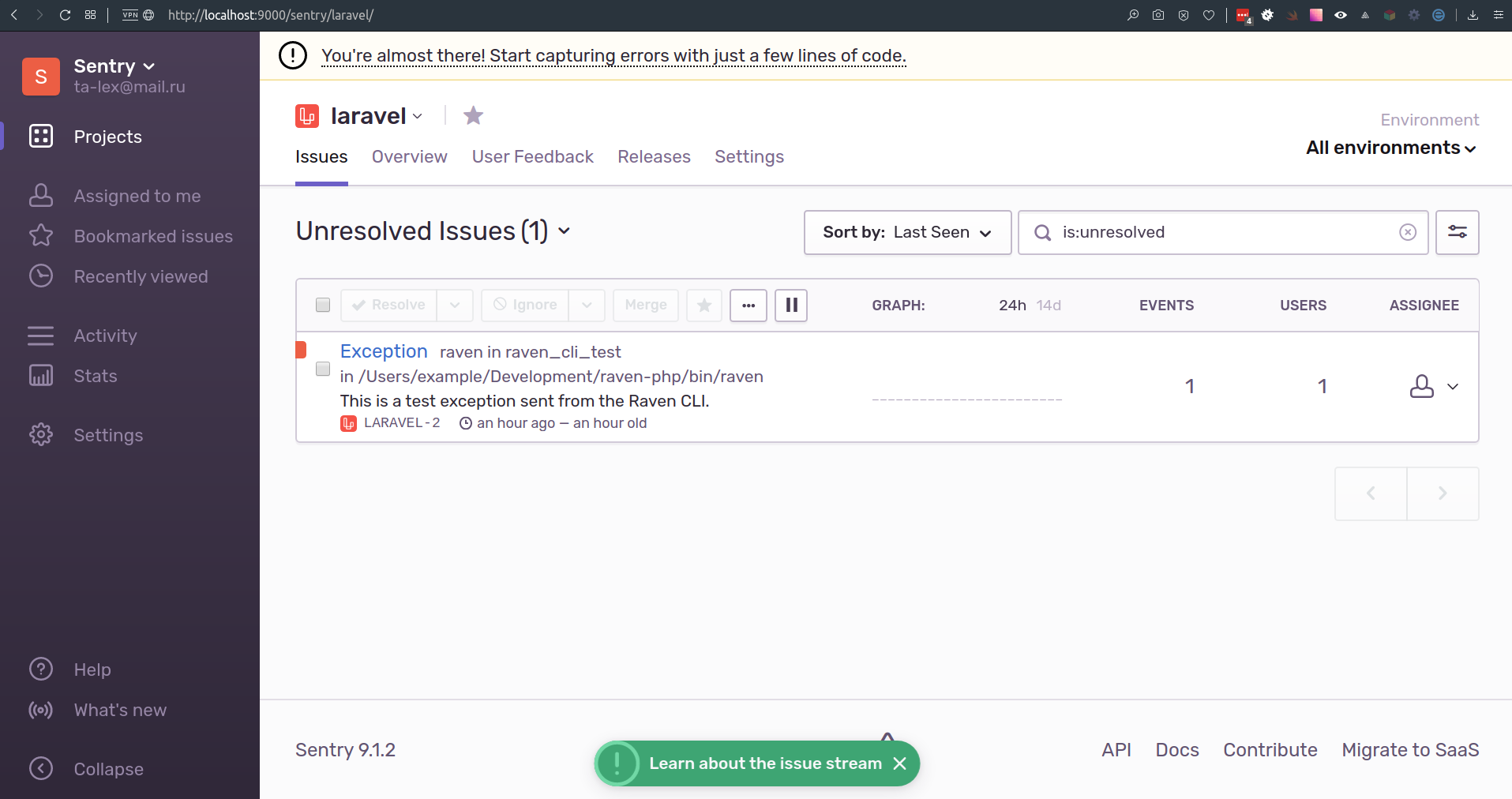
Task: Open Bookmarked issues star icon
Action: [x=41, y=235]
